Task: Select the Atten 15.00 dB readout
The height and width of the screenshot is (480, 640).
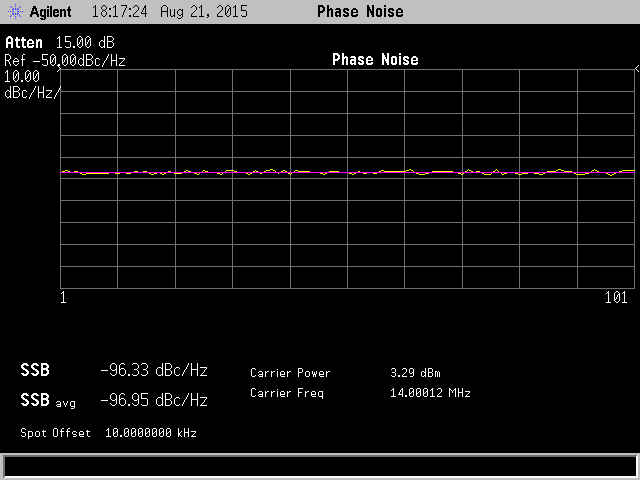Action: tap(58, 43)
